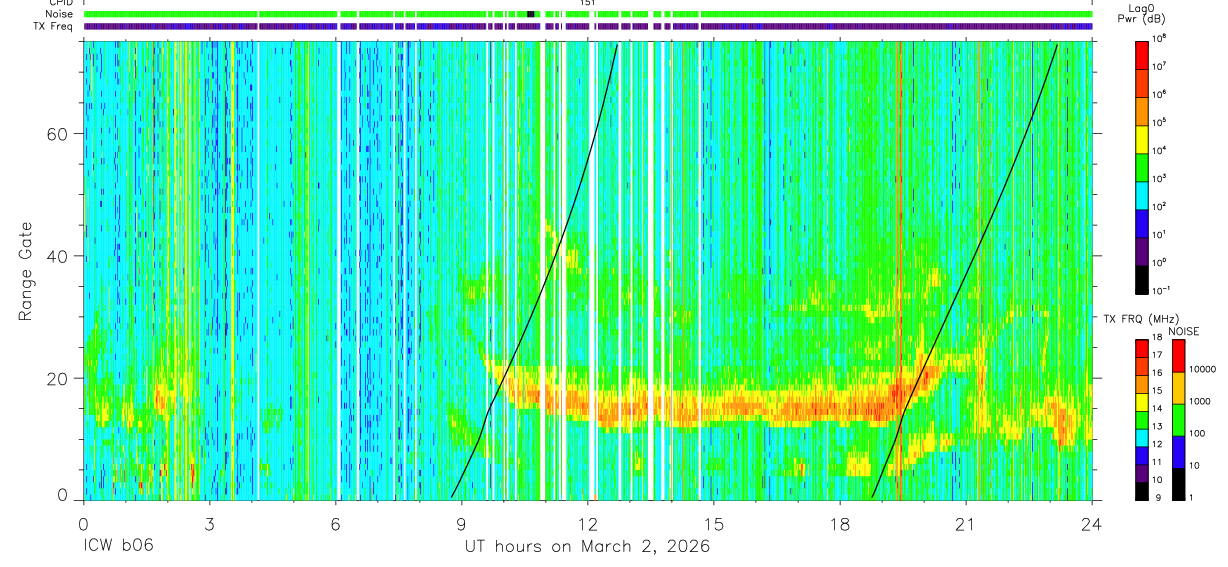Image resolution: width=1228 pixels, height=567 pixels.
Task: Click the 'TX Freq' row label at top left
Action: point(53,26)
